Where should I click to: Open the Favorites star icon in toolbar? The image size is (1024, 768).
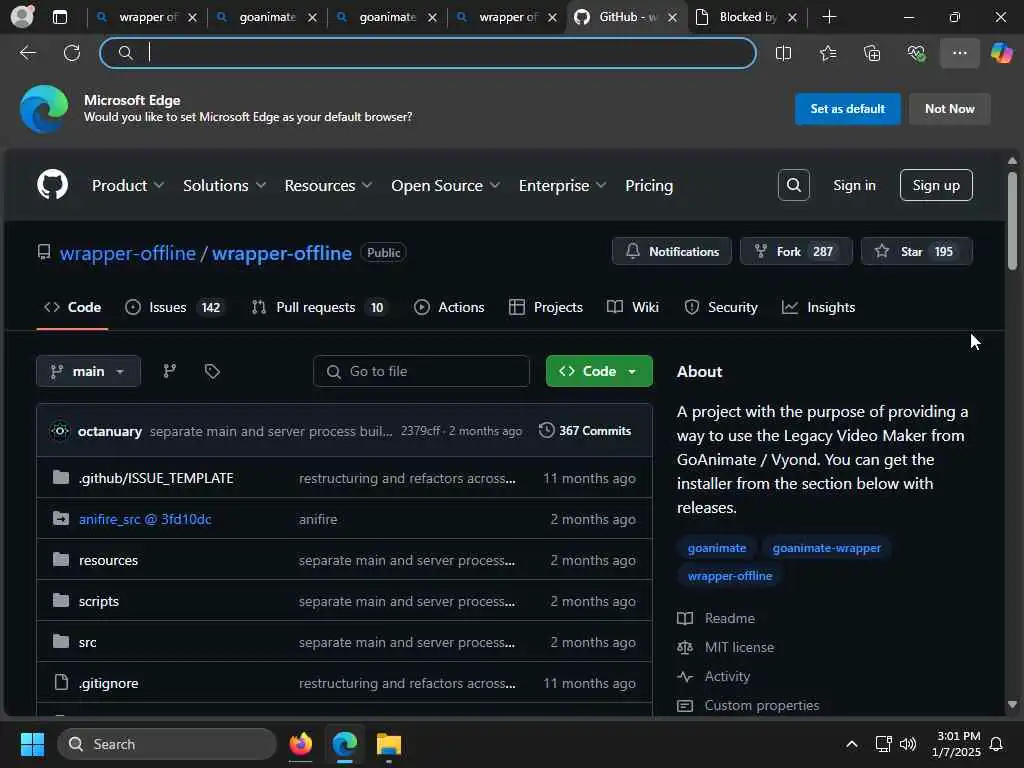(827, 53)
